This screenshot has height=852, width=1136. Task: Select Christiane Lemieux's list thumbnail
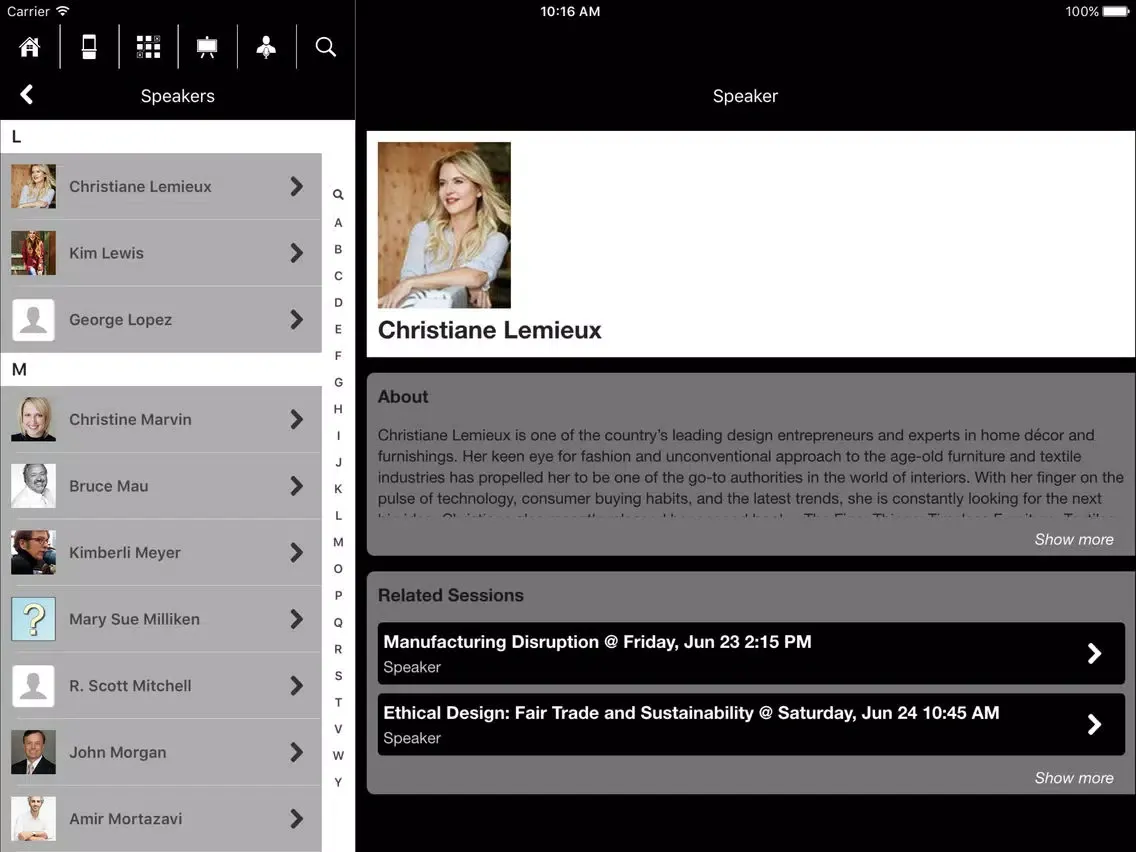coord(33,186)
